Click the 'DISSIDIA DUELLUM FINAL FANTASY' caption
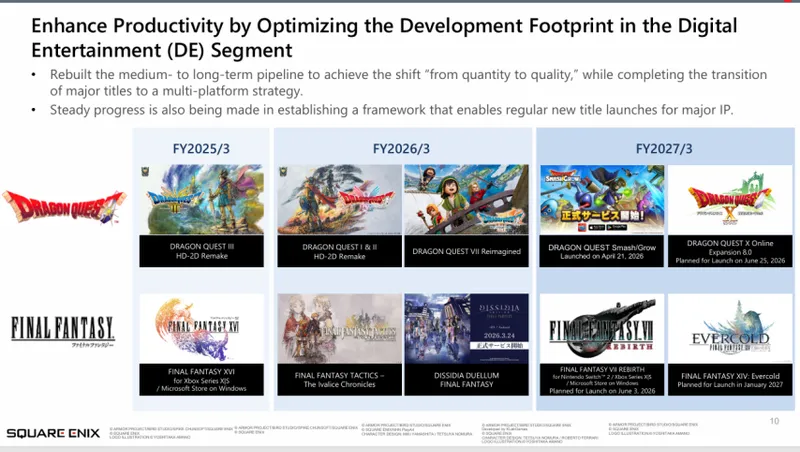800x452 pixels. click(x=466, y=380)
